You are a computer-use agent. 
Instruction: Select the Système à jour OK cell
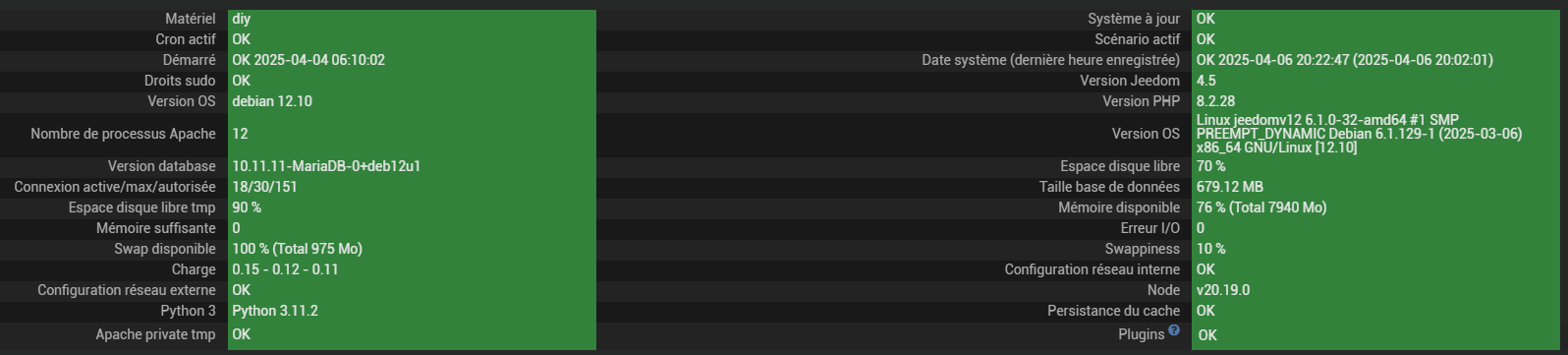coord(1375,19)
